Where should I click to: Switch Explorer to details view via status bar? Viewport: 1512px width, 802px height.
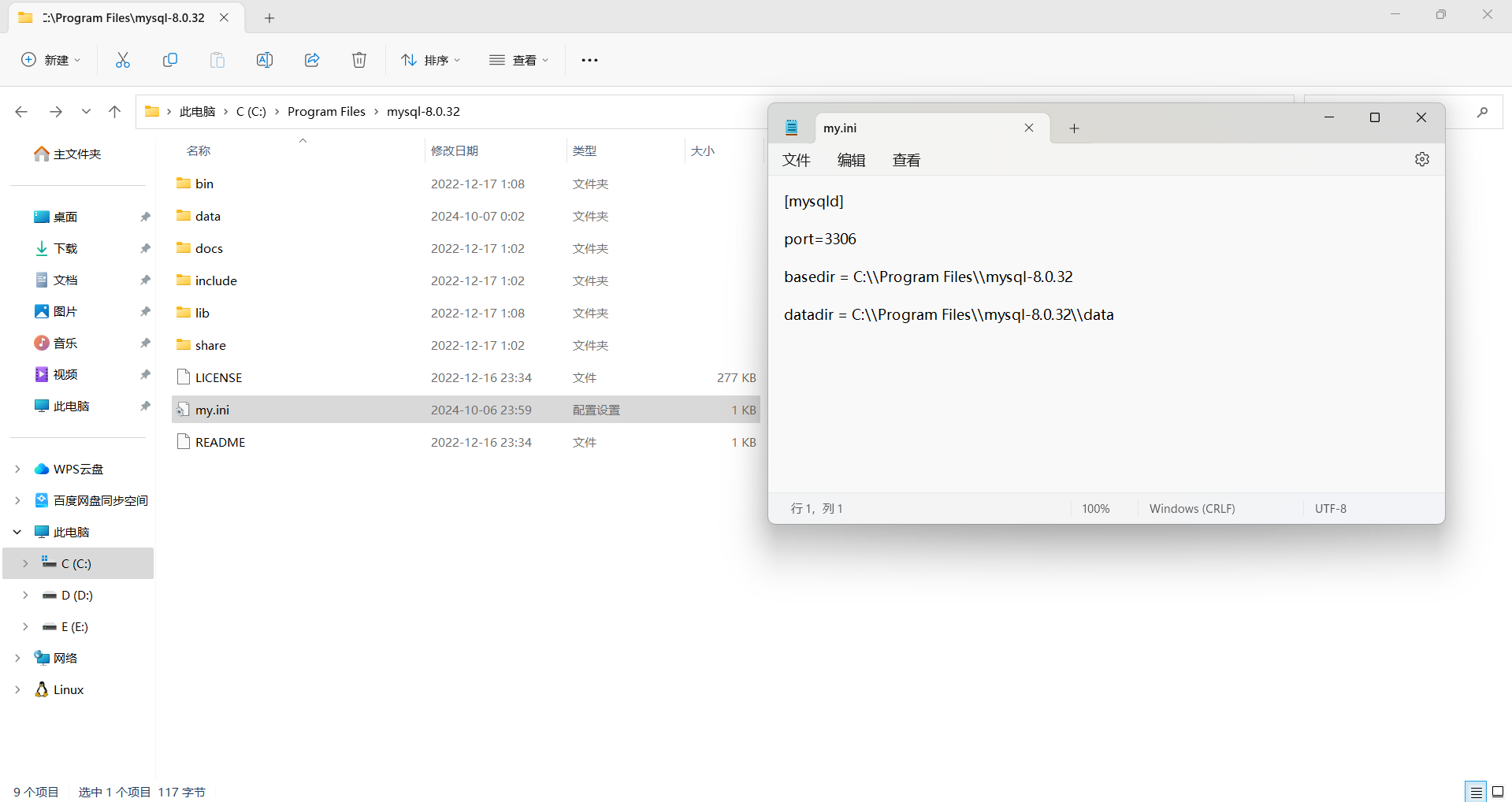1476,791
